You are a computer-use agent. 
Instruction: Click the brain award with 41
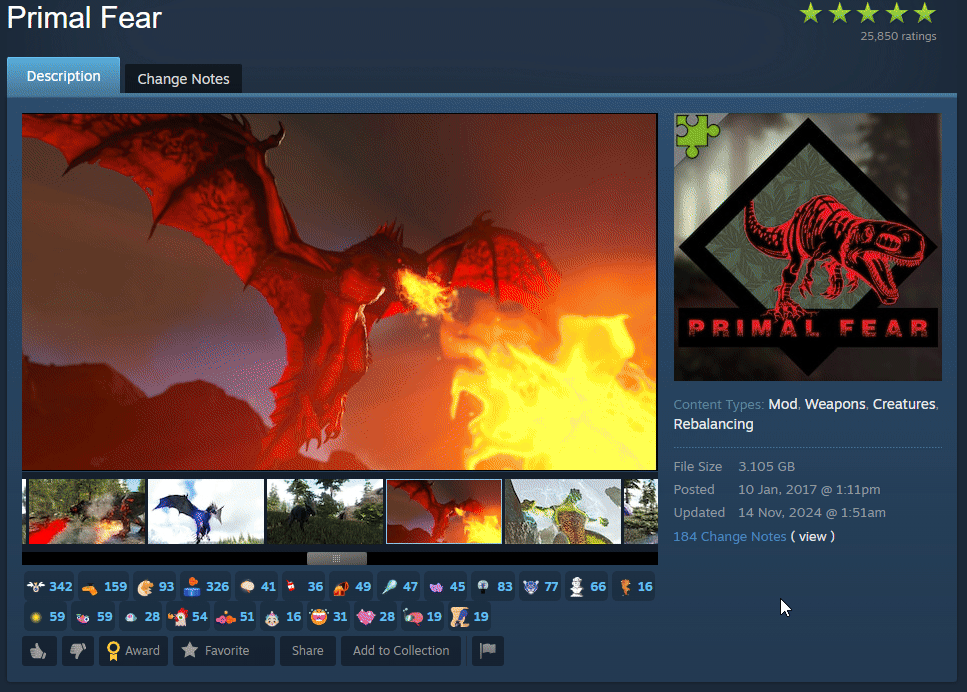[x=257, y=587]
